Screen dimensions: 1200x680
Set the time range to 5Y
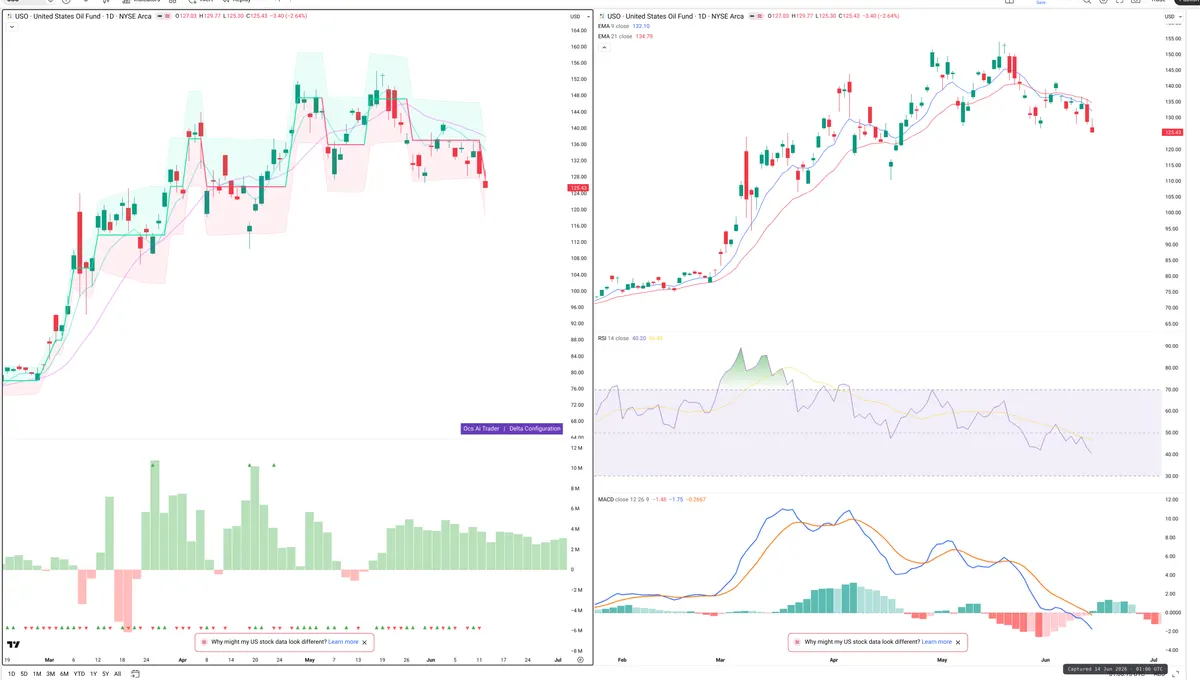coord(106,674)
